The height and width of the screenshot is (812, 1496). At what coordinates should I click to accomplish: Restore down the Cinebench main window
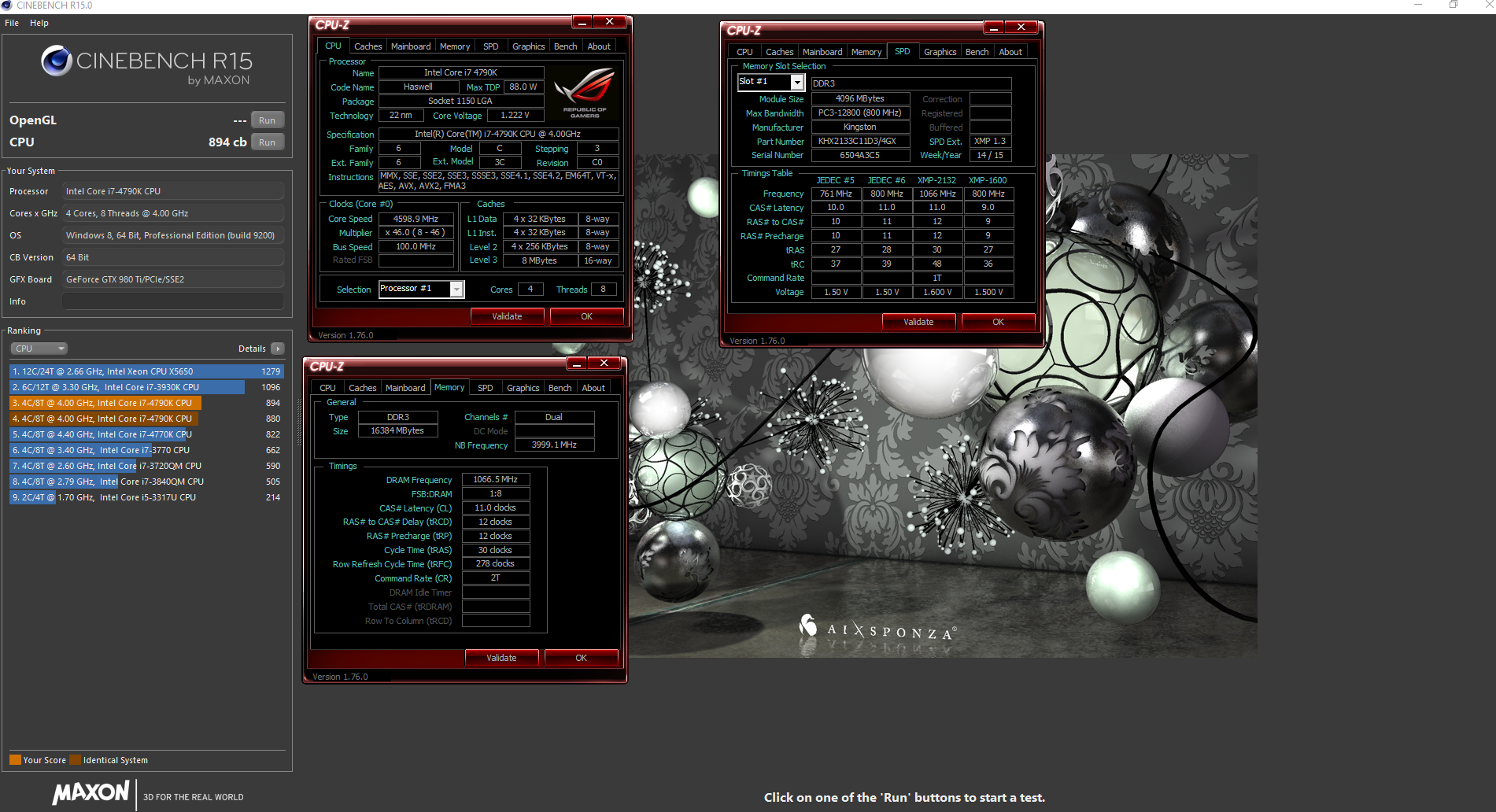pos(1453,6)
